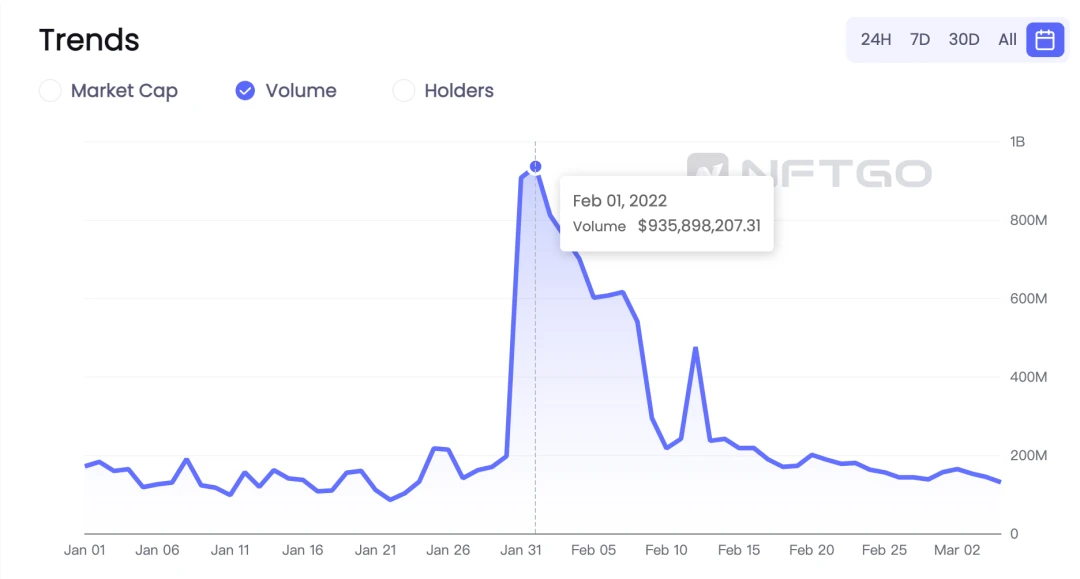Click the 800M y-axis value
The height and width of the screenshot is (579, 1080).
tap(1028, 220)
